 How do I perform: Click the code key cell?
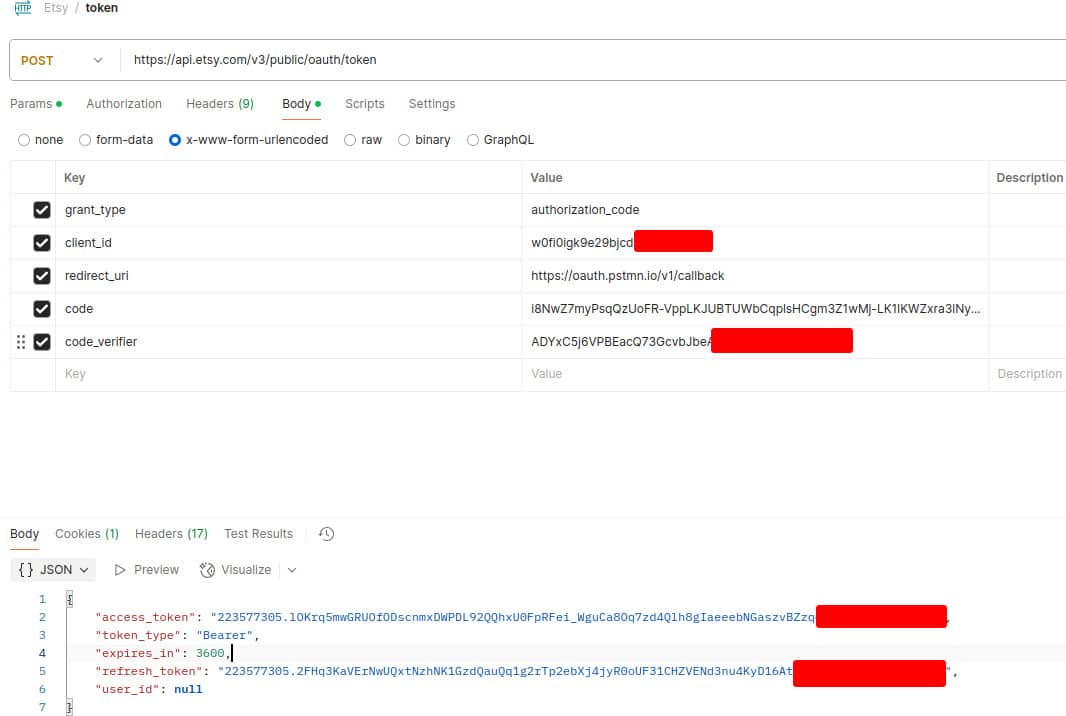pos(288,309)
